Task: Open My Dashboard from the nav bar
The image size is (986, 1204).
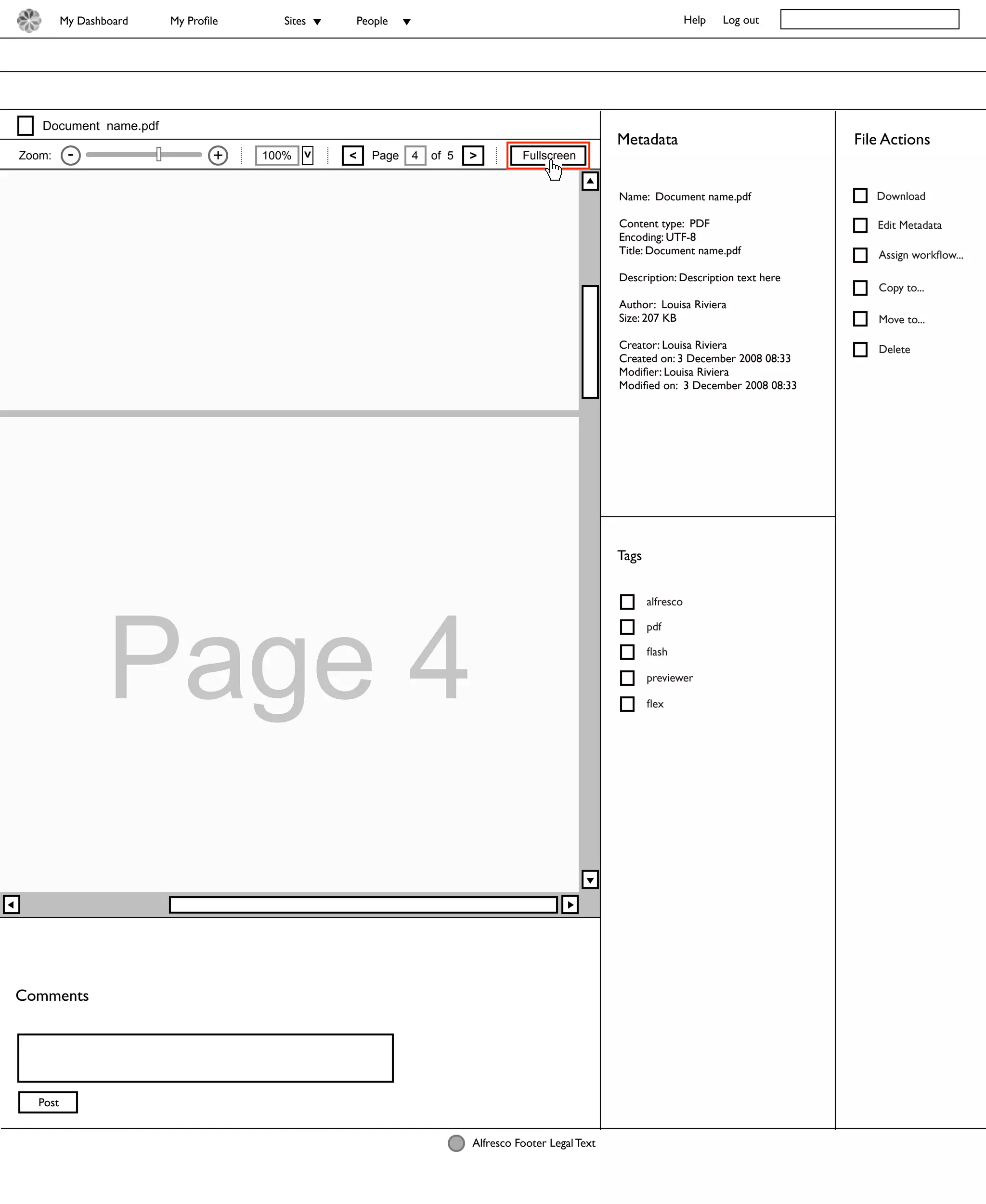Action: click(x=94, y=21)
